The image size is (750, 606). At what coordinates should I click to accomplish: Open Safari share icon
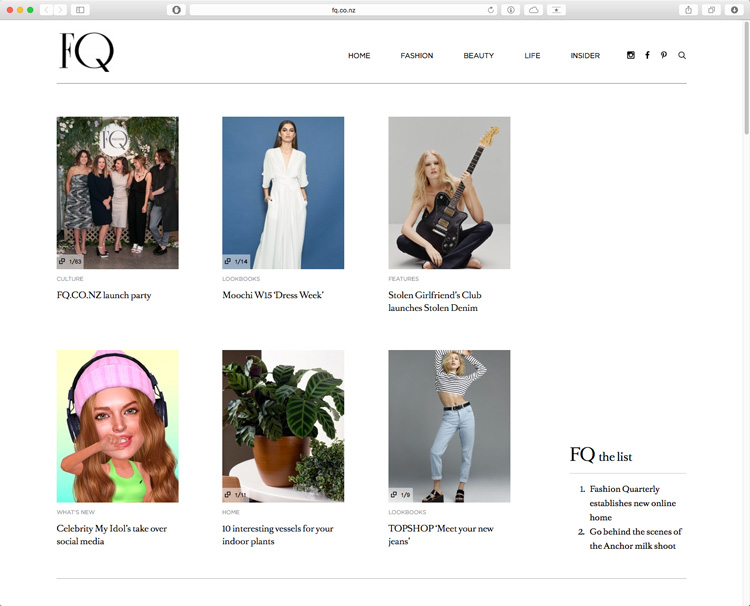click(x=688, y=10)
